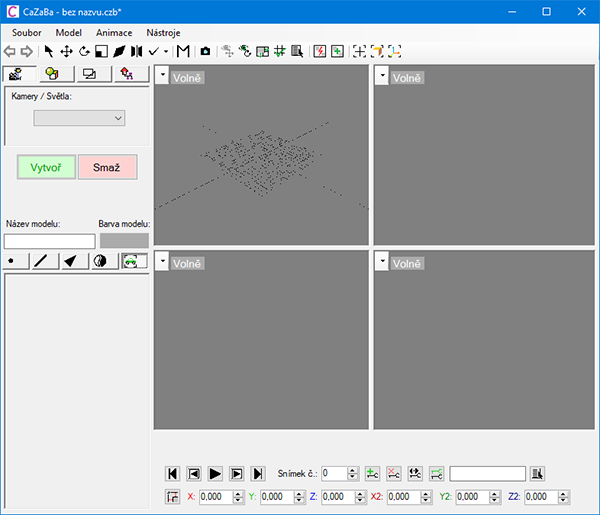
Task: Choose the rotate tool in toolbar
Action: pyautogui.click(x=84, y=51)
